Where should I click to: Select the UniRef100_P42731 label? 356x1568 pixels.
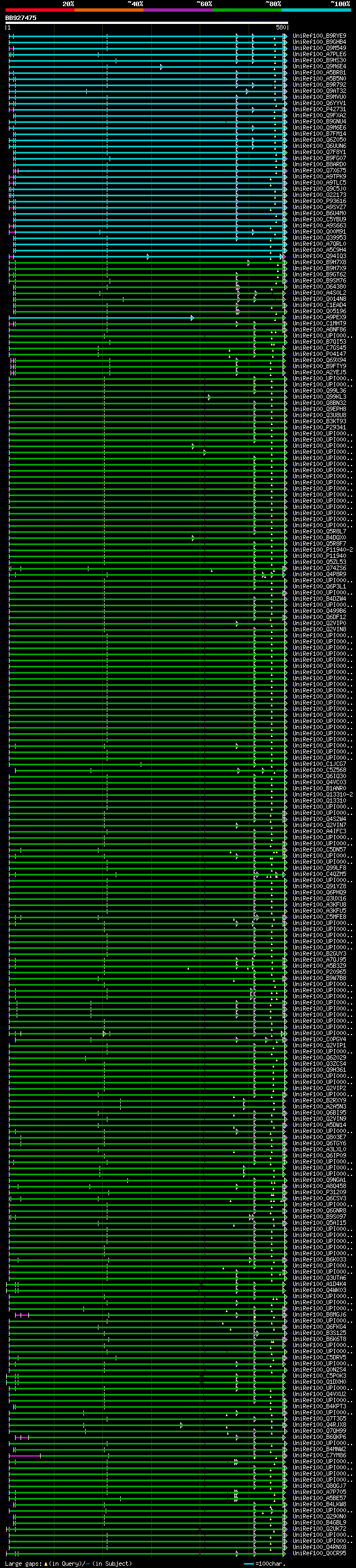[319, 109]
